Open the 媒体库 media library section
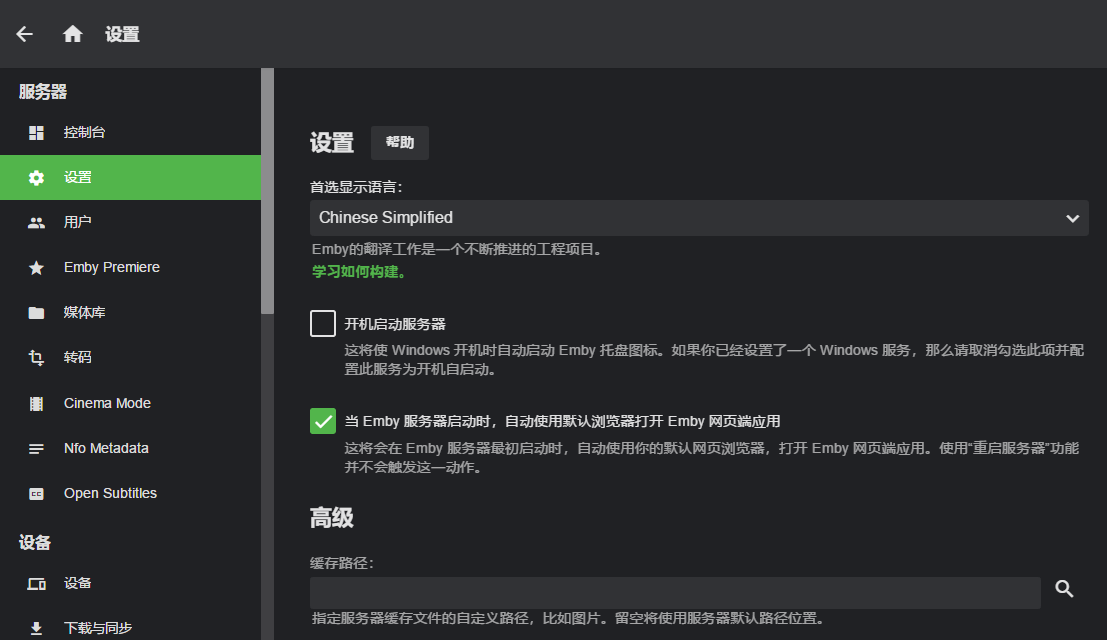 [x=37, y=312]
